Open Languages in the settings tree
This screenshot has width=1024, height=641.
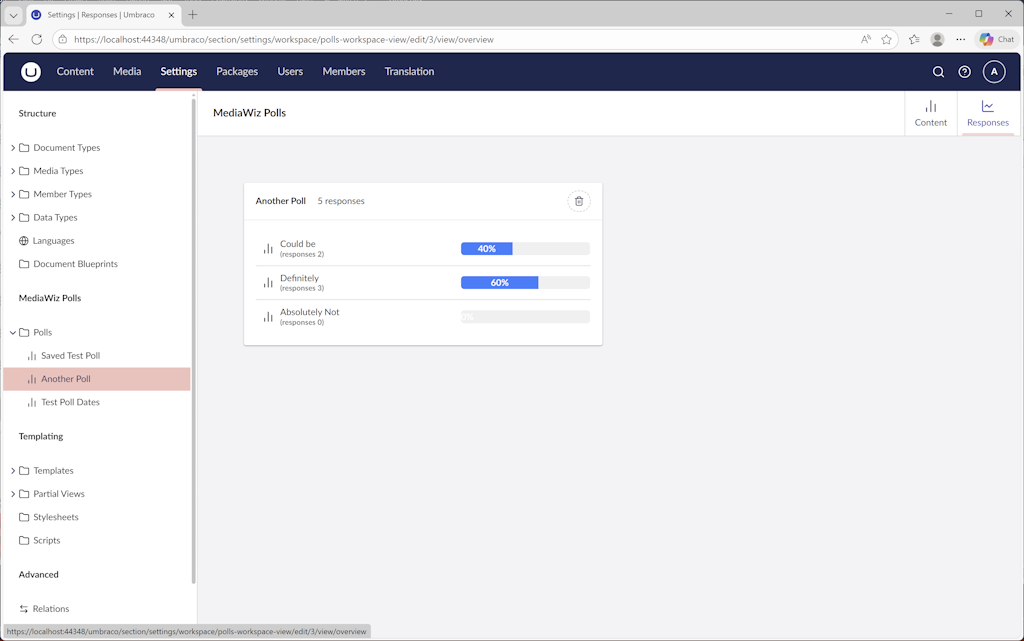(53, 241)
